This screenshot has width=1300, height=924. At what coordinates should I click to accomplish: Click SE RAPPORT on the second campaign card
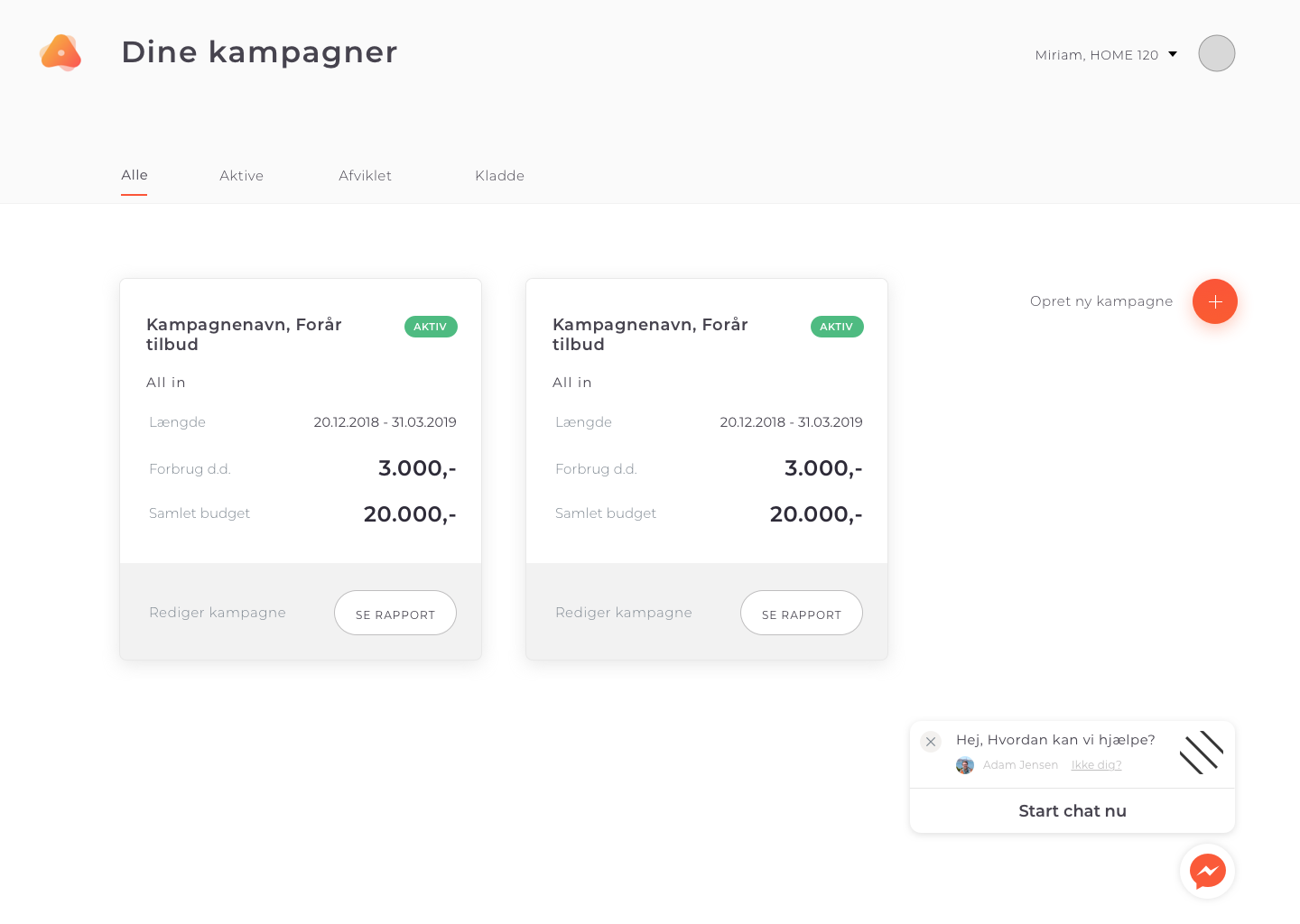pos(802,613)
